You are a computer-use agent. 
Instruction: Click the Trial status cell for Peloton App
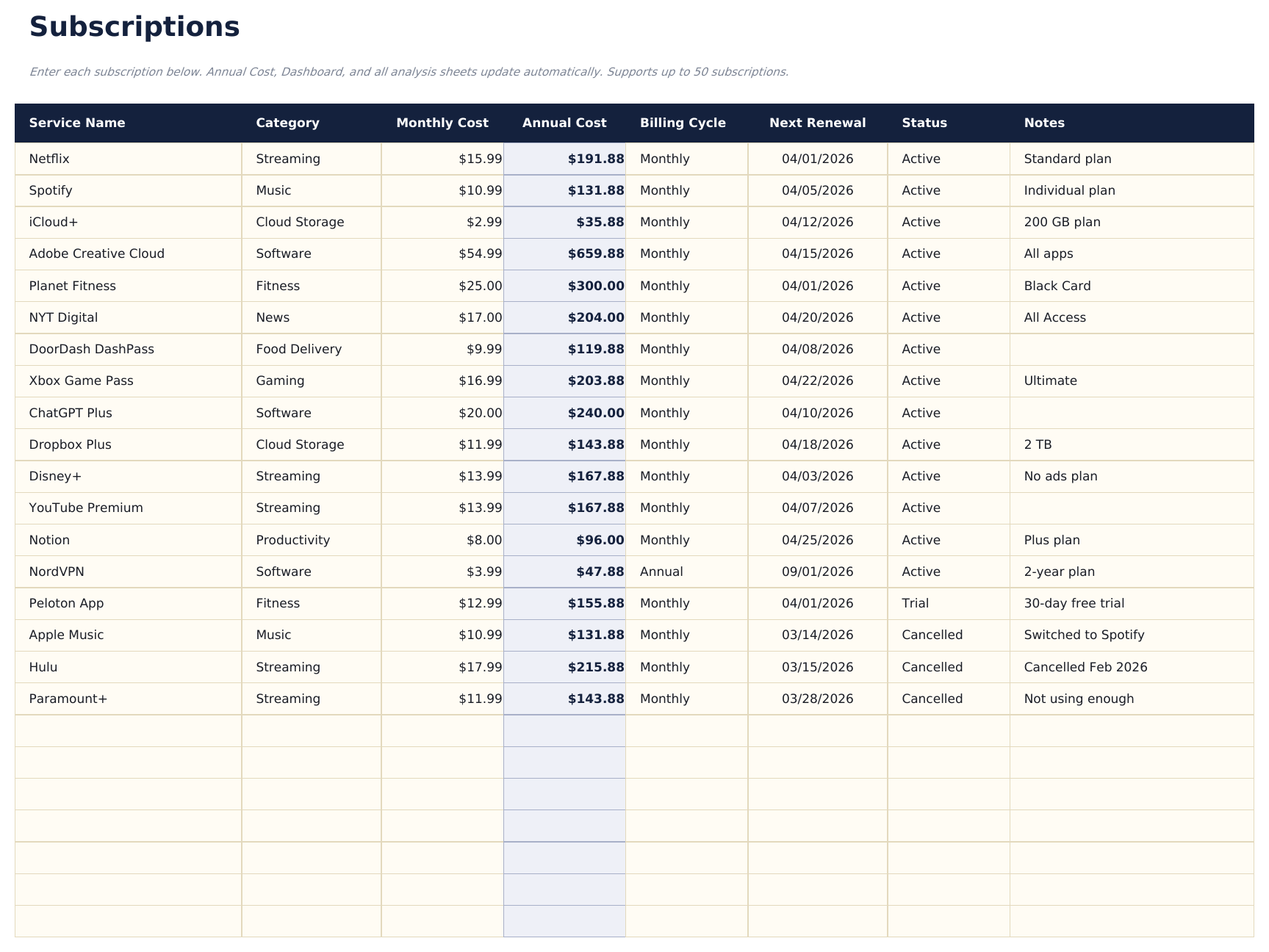click(x=917, y=603)
